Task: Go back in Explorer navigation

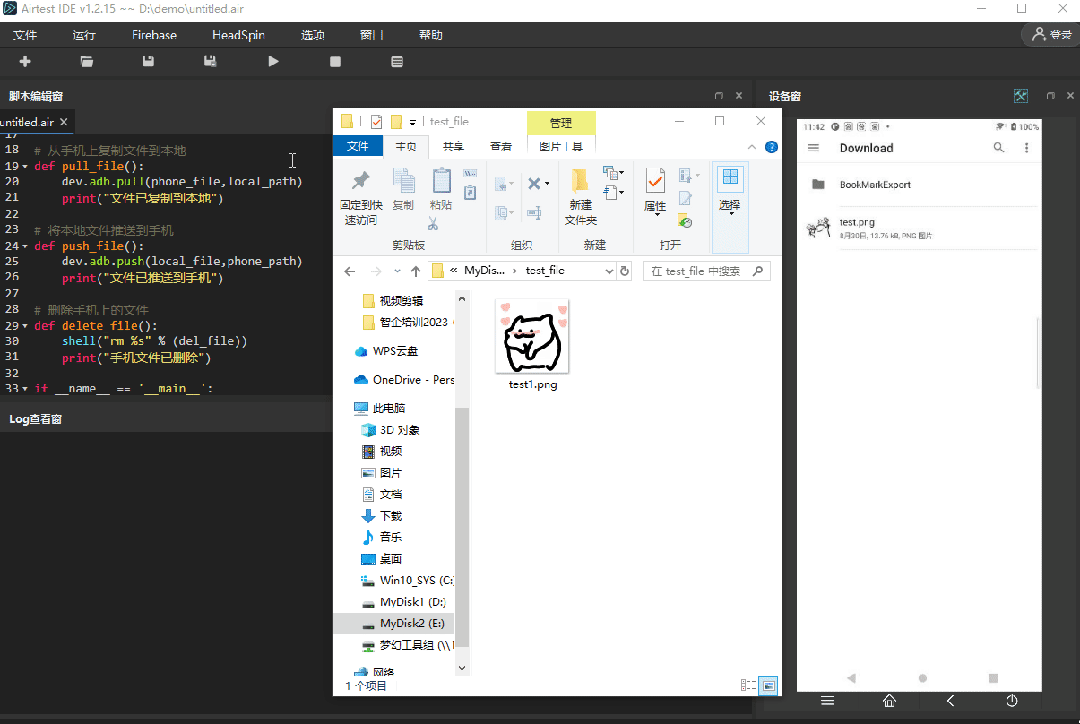Action: click(x=350, y=271)
